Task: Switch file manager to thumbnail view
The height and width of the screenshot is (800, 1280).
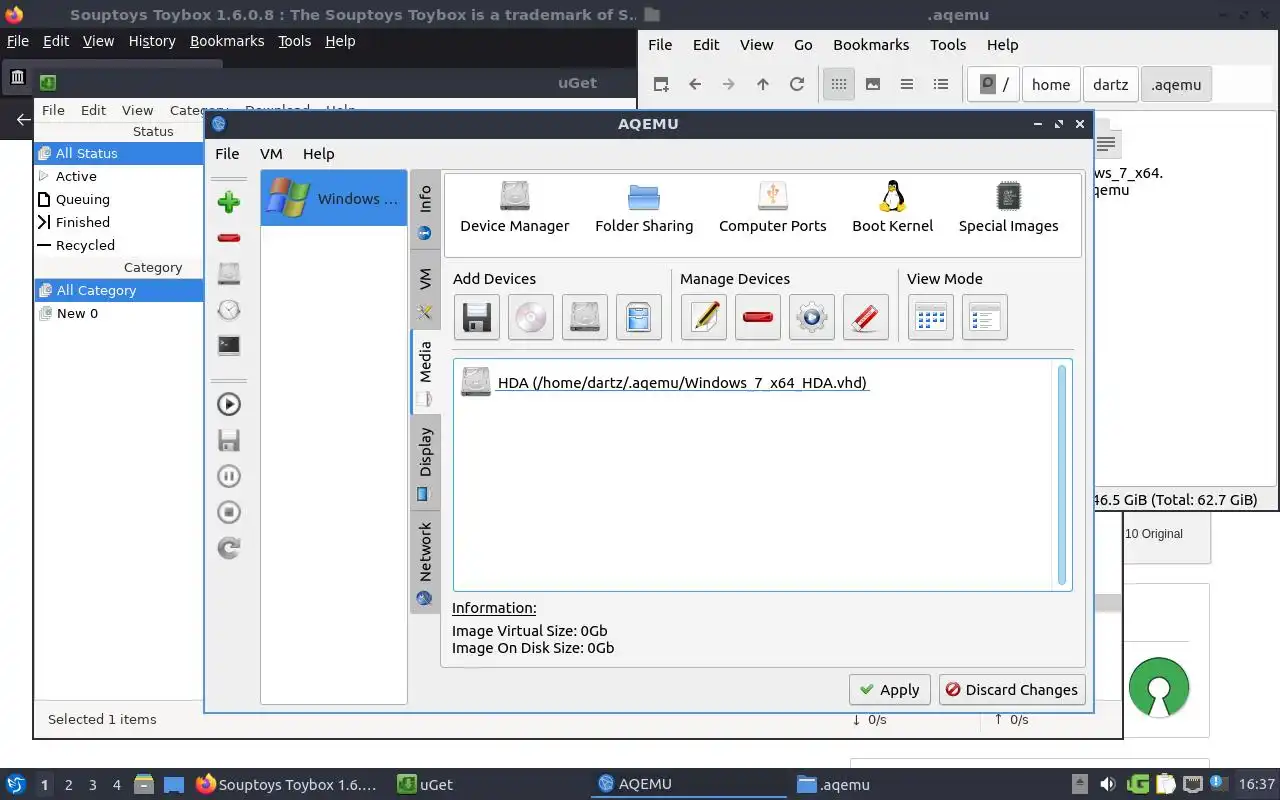Action: click(873, 84)
